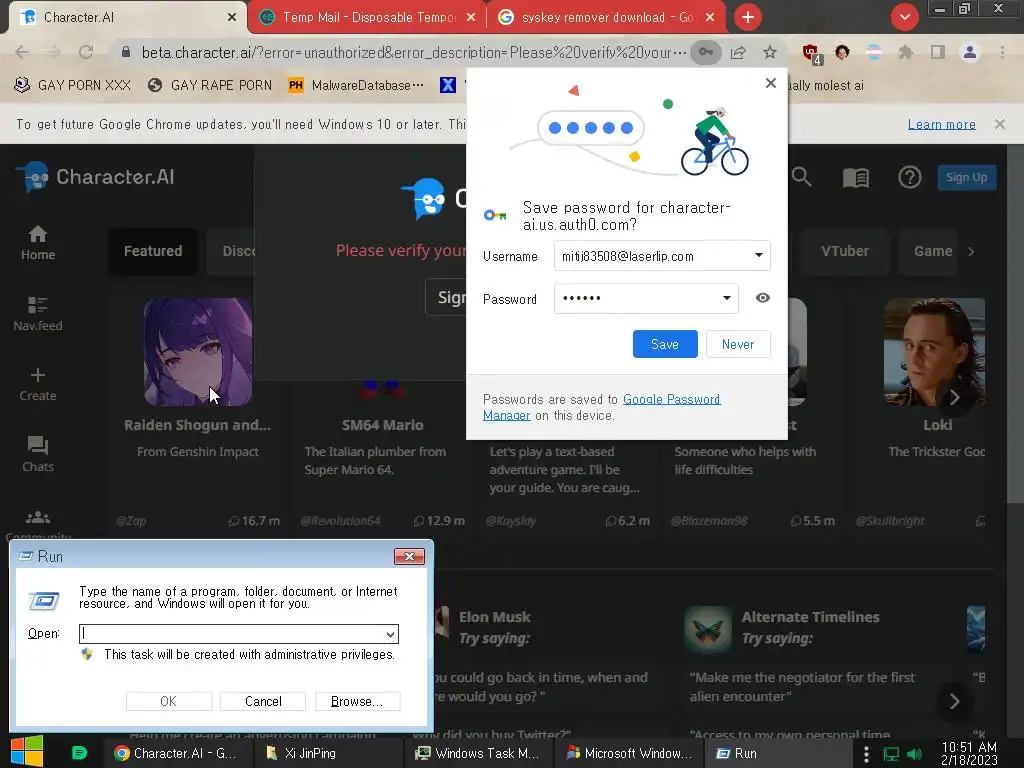Click the Chrome back arrow
This screenshot has width=1024, height=768.
[x=22, y=52]
